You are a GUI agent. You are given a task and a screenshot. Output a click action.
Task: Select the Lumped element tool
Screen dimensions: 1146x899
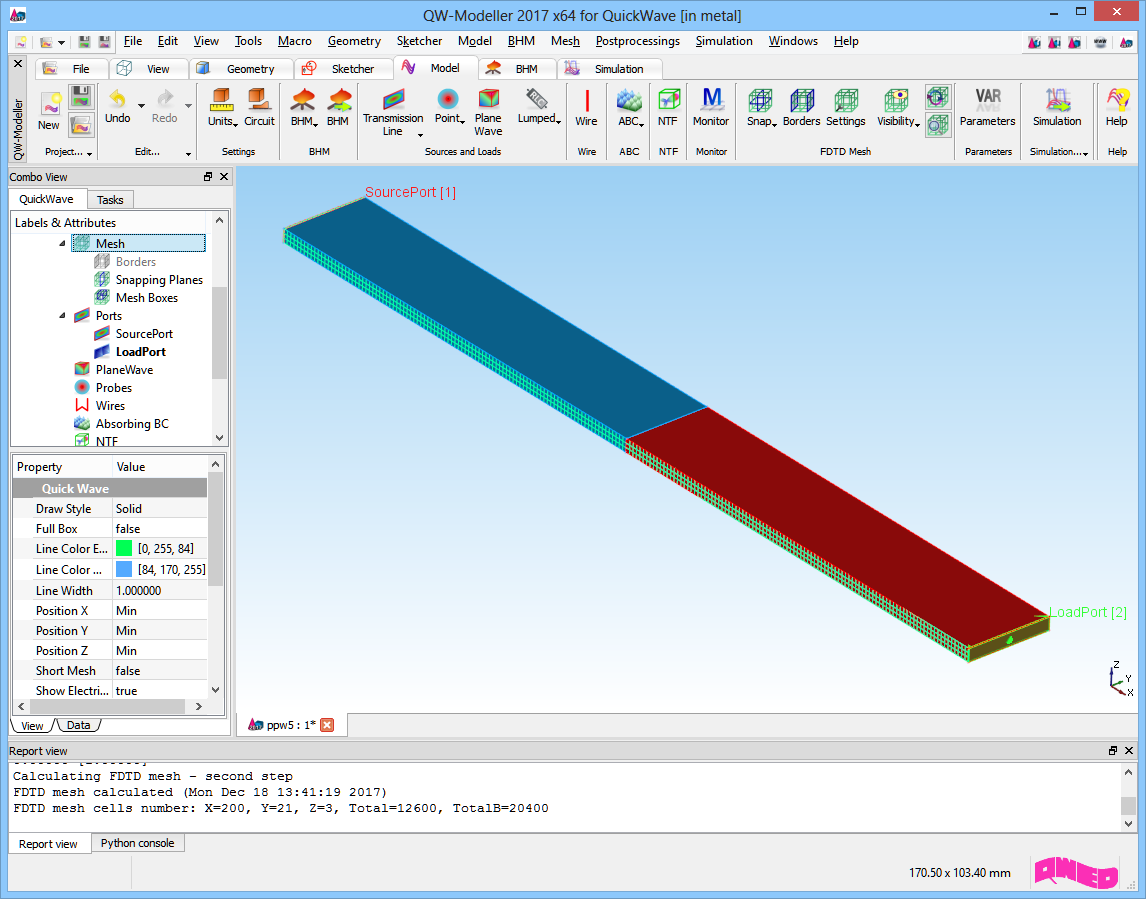click(x=536, y=99)
